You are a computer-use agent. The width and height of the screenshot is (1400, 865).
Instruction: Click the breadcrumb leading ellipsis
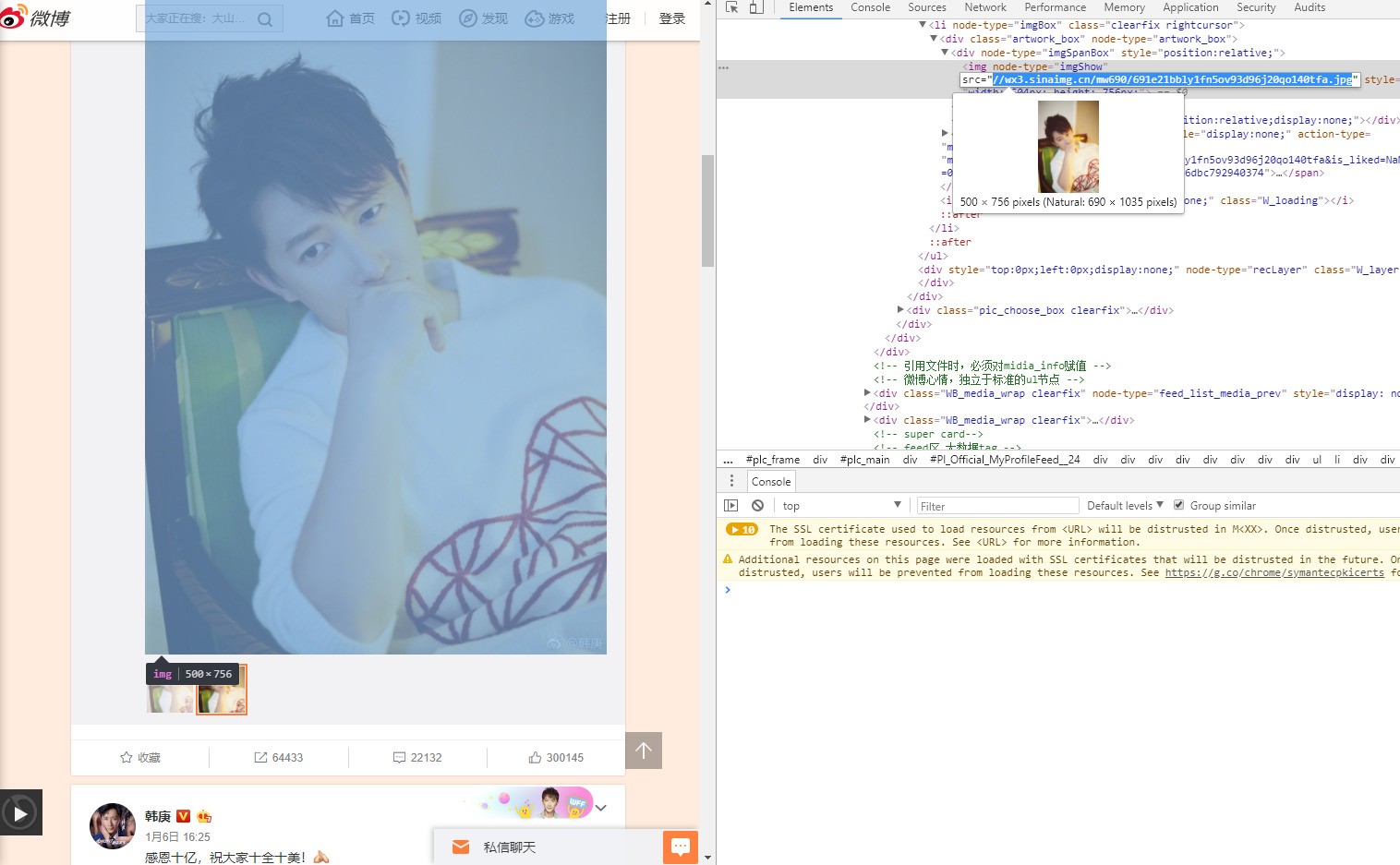728,460
